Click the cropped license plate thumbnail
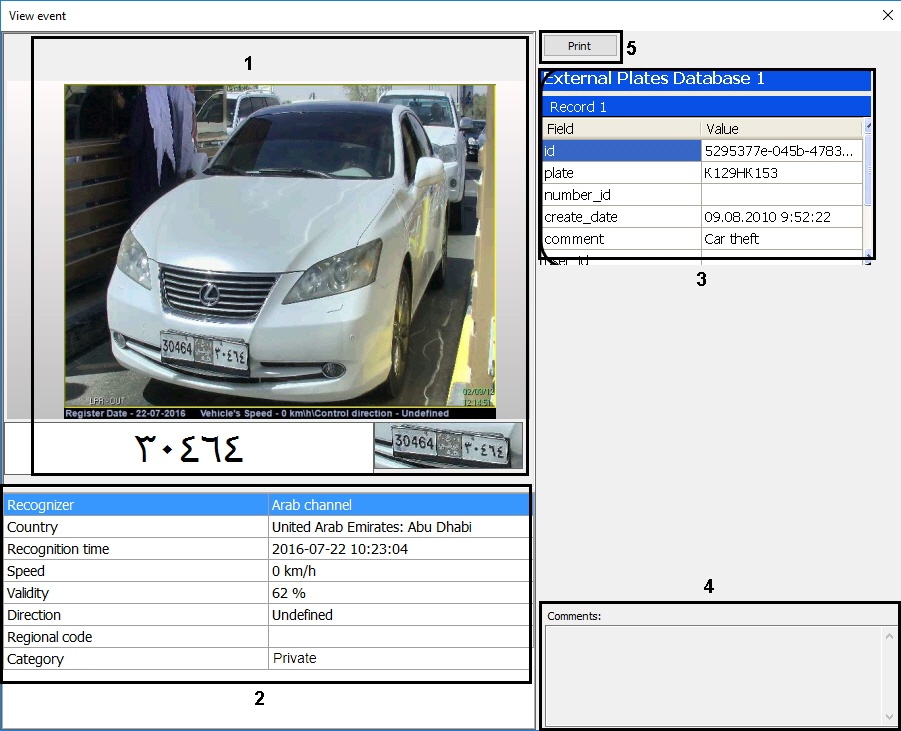Viewport: 901px width, 731px height. tap(448, 446)
